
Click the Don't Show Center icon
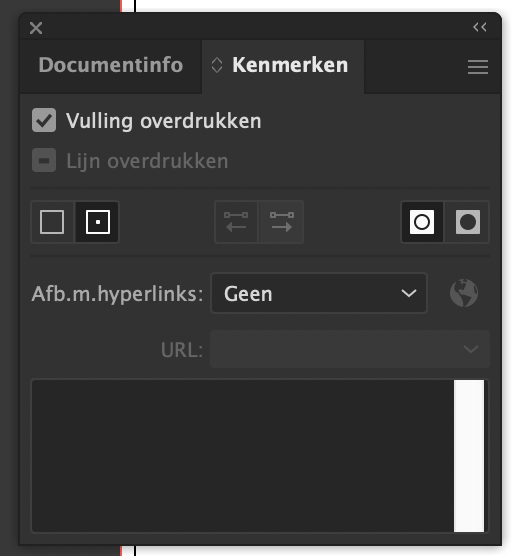click(x=52, y=222)
